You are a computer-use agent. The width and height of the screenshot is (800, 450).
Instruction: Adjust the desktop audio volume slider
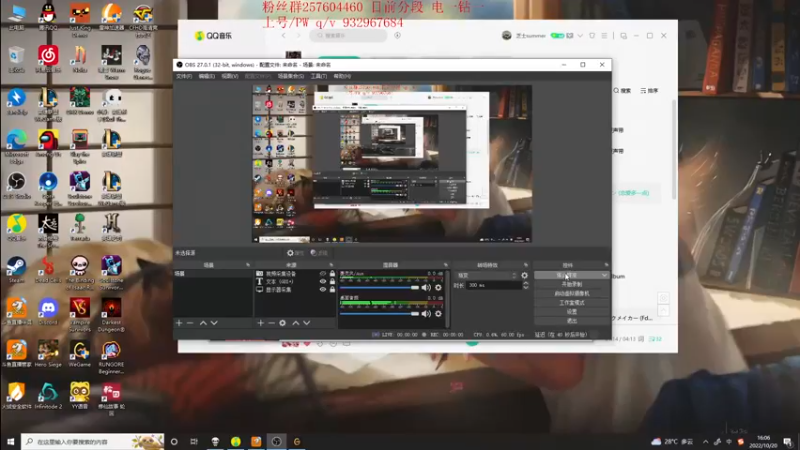click(x=379, y=314)
